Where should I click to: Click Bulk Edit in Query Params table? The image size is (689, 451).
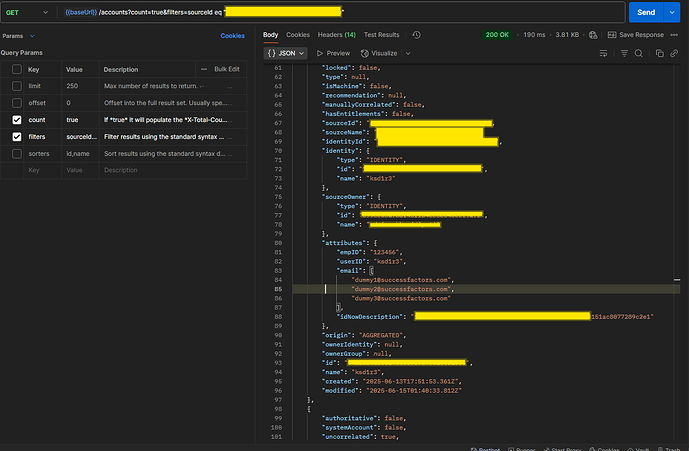[226, 69]
